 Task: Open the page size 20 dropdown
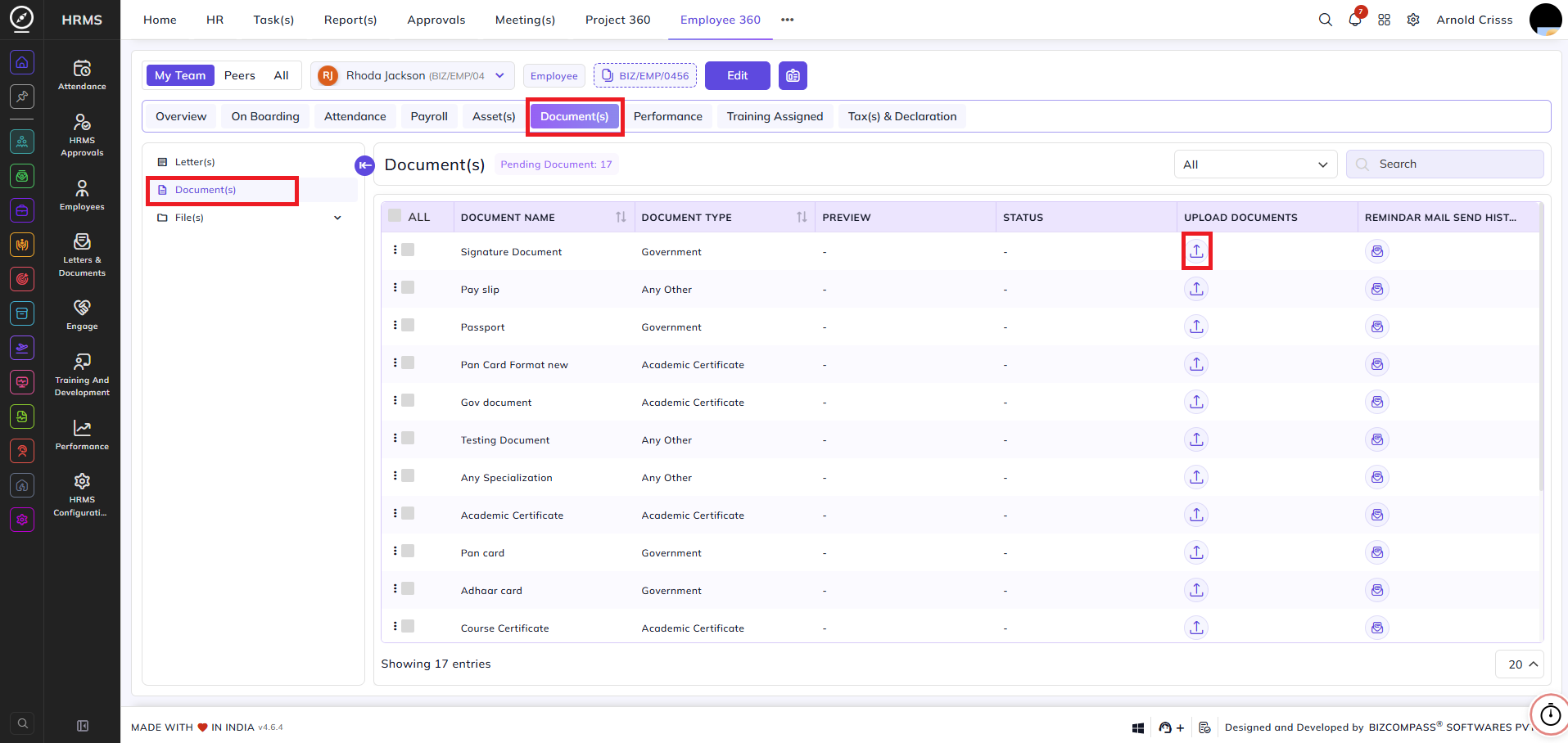(1520, 664)
